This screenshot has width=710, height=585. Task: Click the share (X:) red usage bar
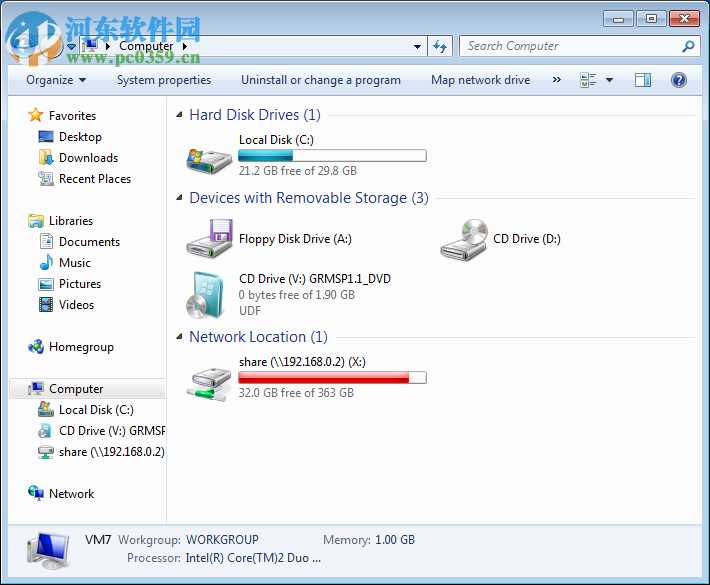tap(332, 378)
